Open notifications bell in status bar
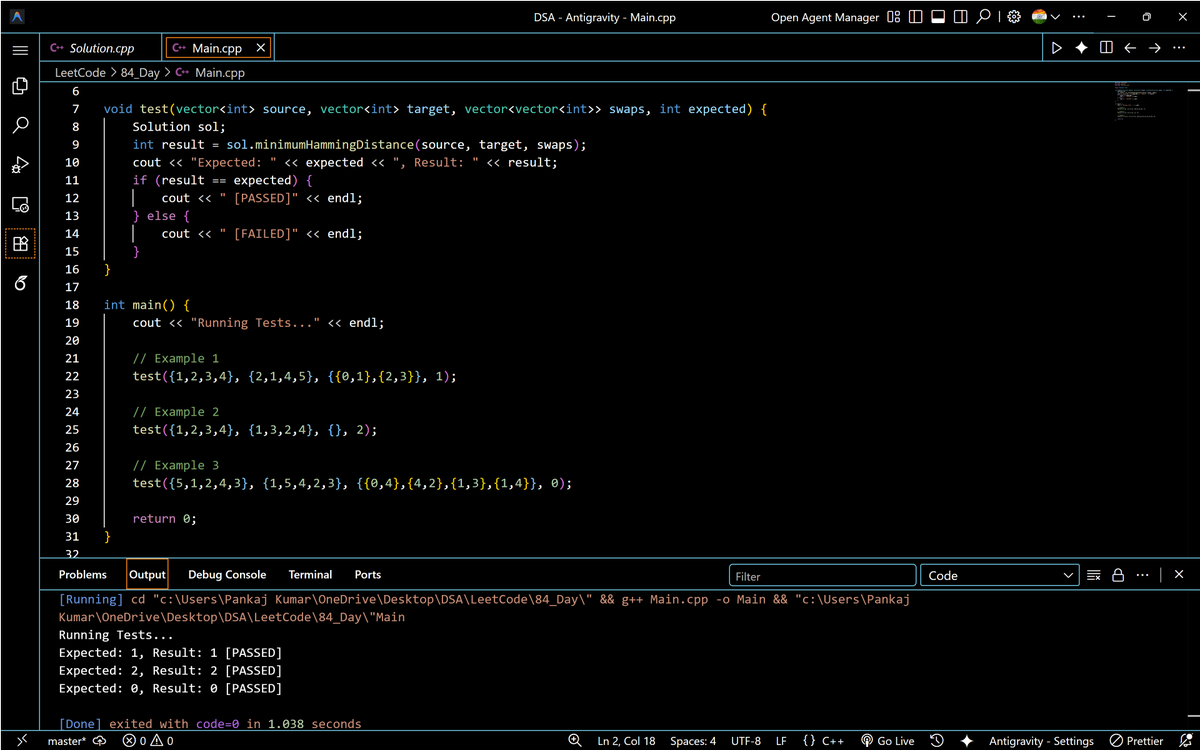 point(1185,741)
